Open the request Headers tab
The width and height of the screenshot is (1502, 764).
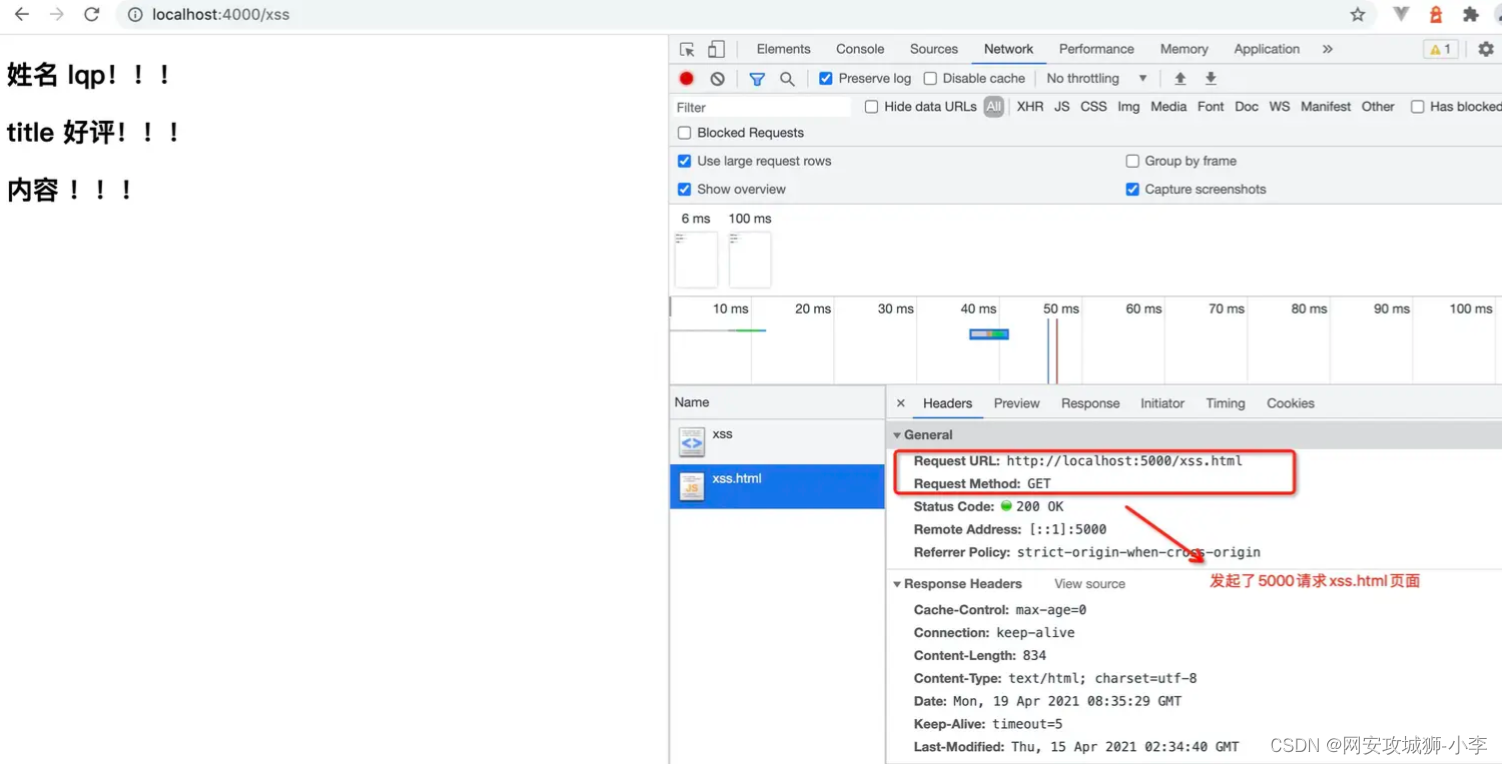pyautogui.click(x=947, y=403)
